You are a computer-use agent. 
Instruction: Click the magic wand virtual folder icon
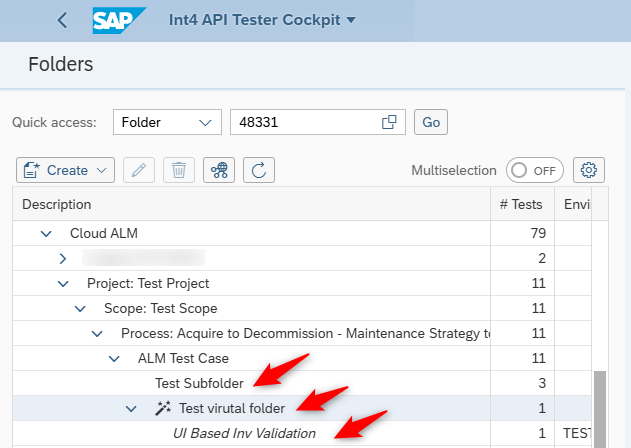pos(163,408)
